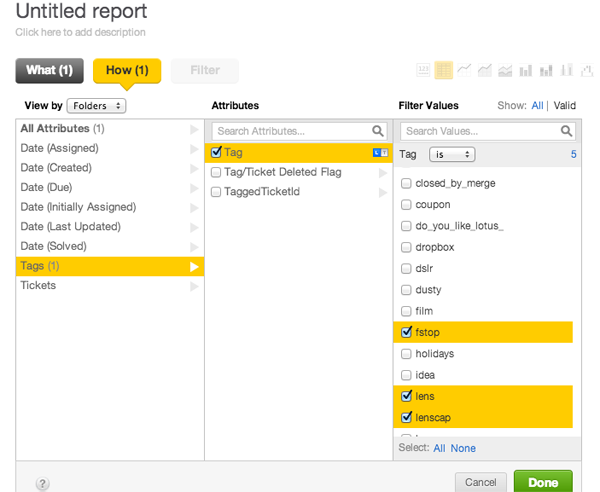Check the dropbox tag checkbox

[x=406, y=247]
